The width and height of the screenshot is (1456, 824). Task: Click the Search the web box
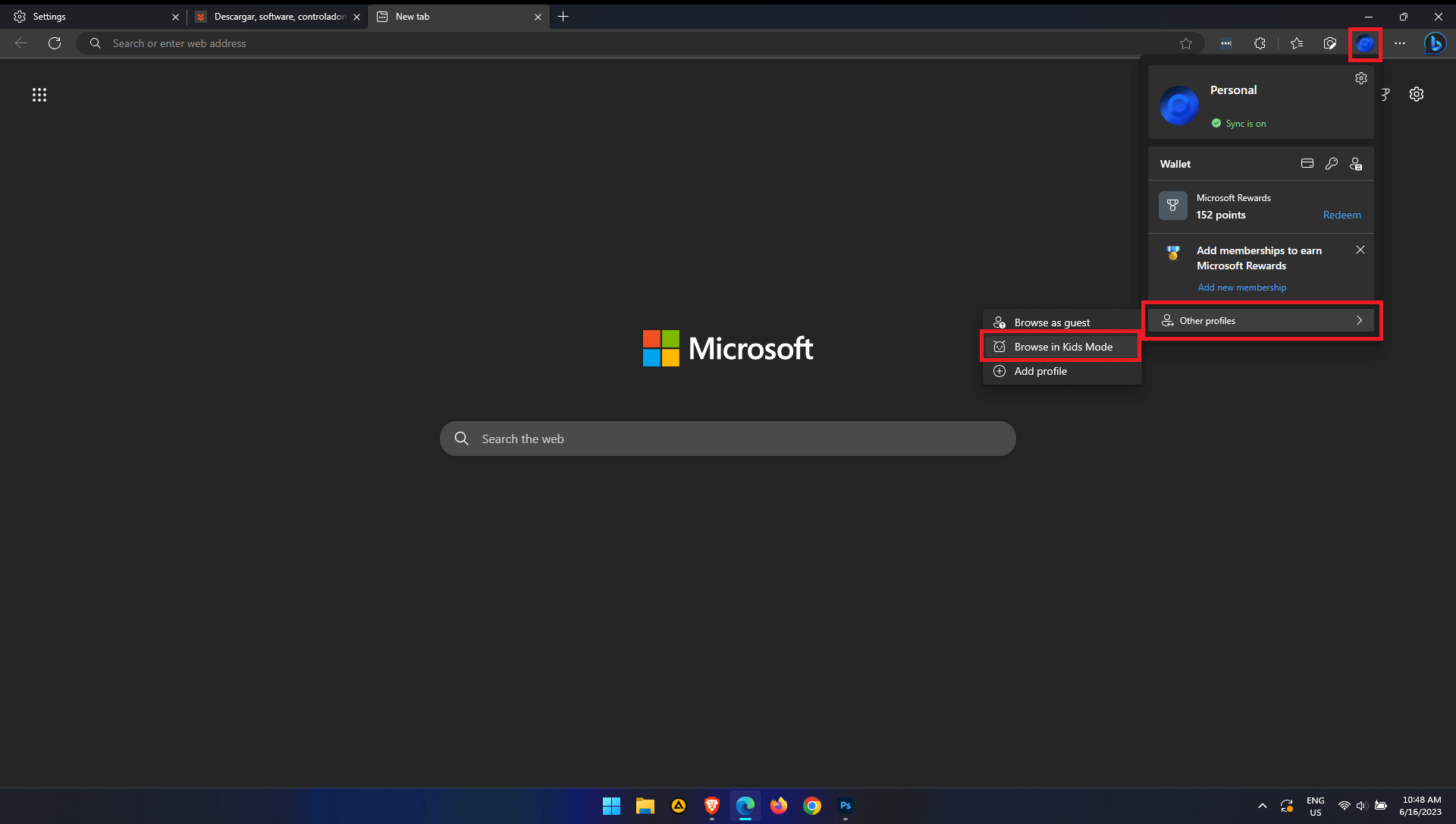click(728, 439)
